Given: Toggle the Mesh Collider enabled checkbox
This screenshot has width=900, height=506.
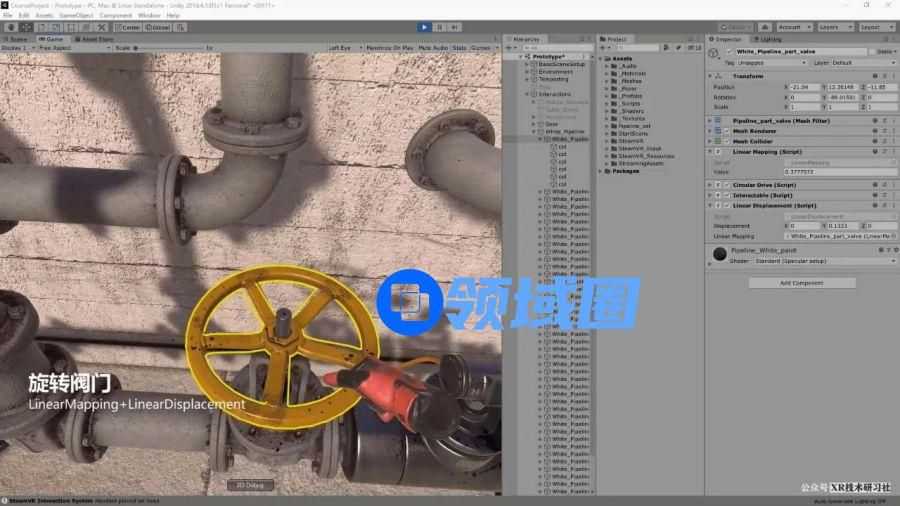Looking at the screenshot, I should pyautogui.click(x=727, y=141).
